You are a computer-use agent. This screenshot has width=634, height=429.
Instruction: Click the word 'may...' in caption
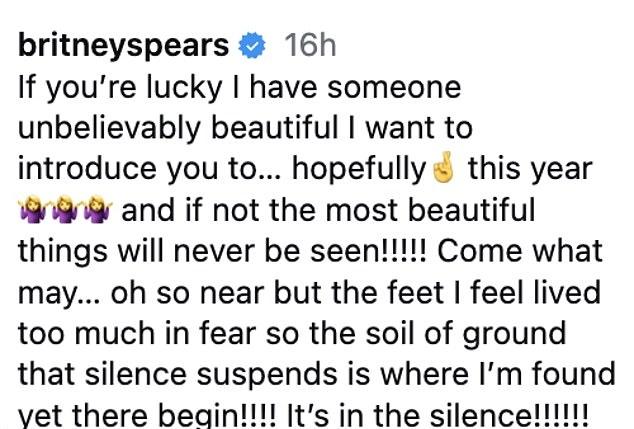(x=59, y=294)
